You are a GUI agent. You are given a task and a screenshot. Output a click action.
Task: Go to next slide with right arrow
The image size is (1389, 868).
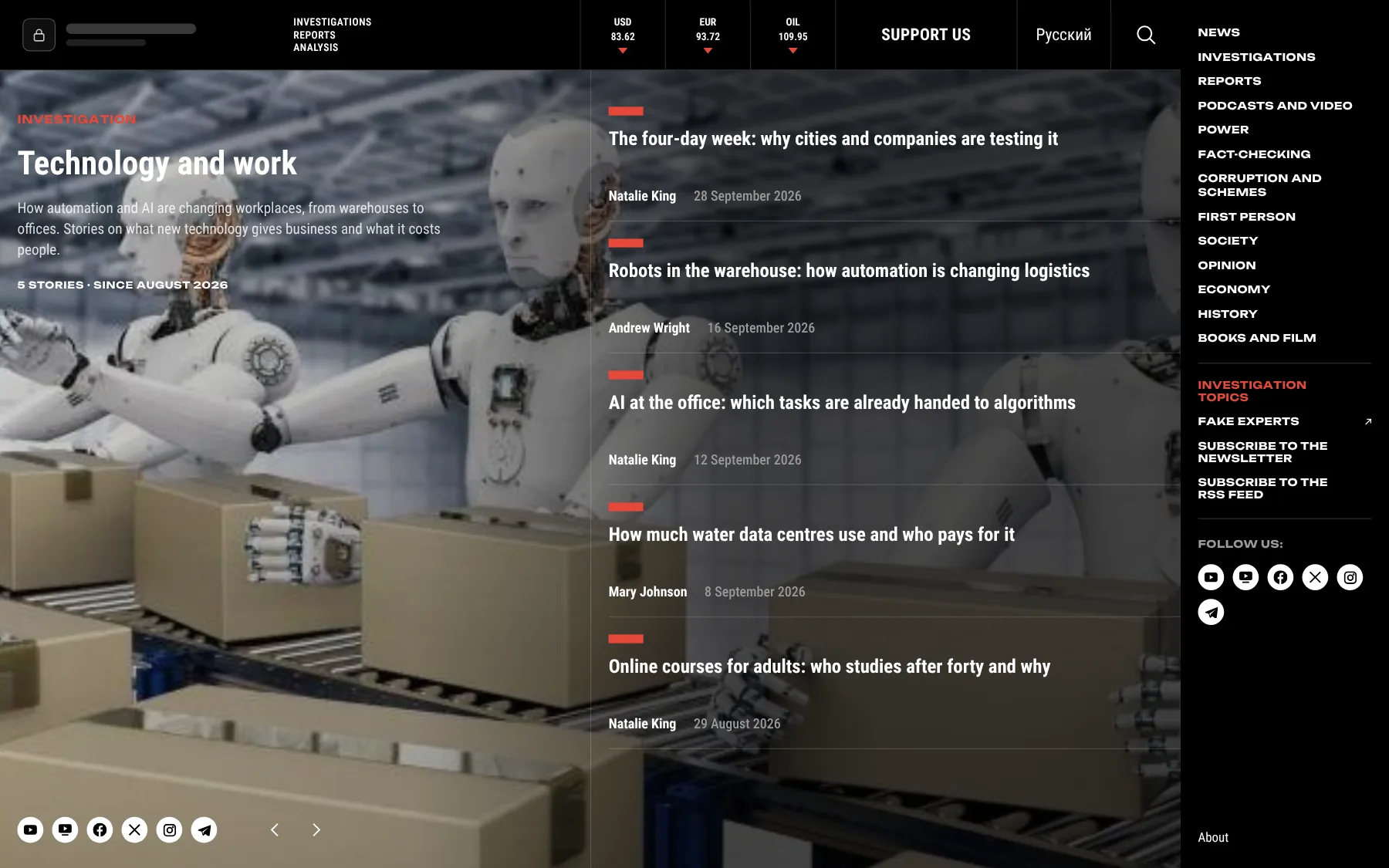click(316, 830)
